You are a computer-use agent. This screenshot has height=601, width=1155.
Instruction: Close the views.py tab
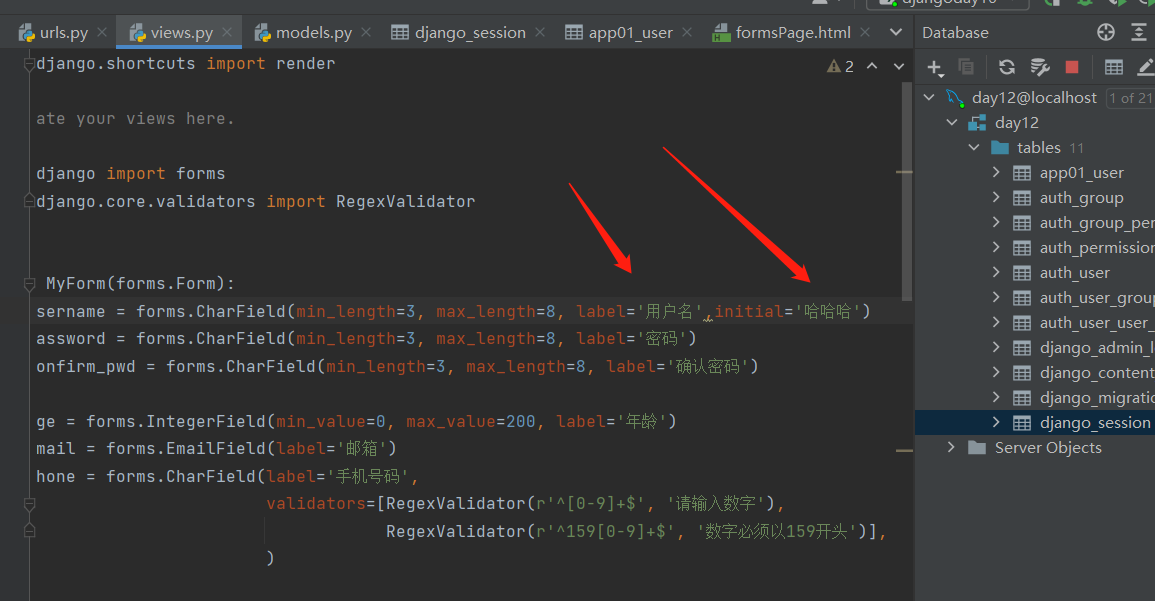tap(227, 32)
